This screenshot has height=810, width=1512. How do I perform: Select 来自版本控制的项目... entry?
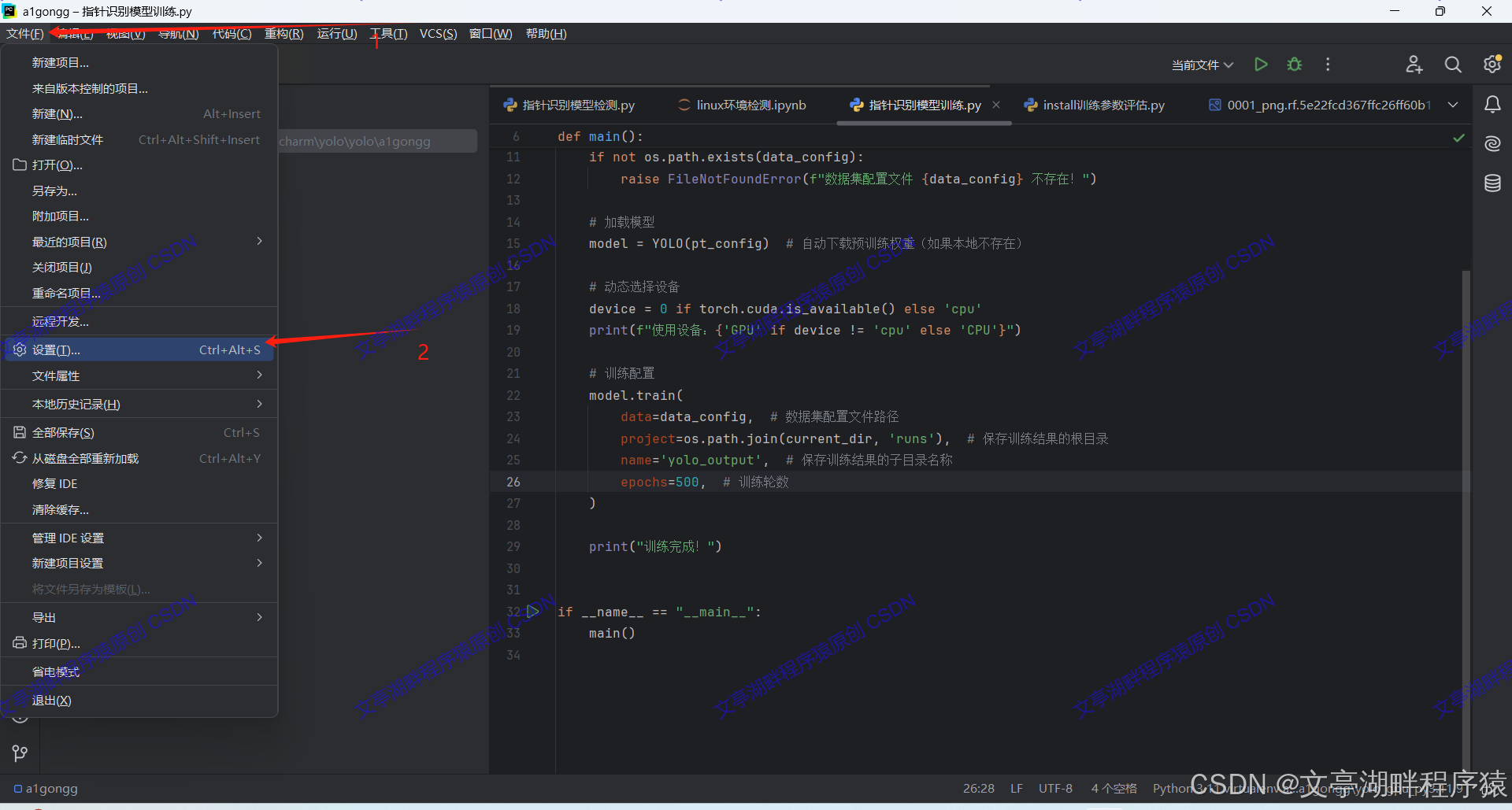pyautogui.click(x=139, y=88)
